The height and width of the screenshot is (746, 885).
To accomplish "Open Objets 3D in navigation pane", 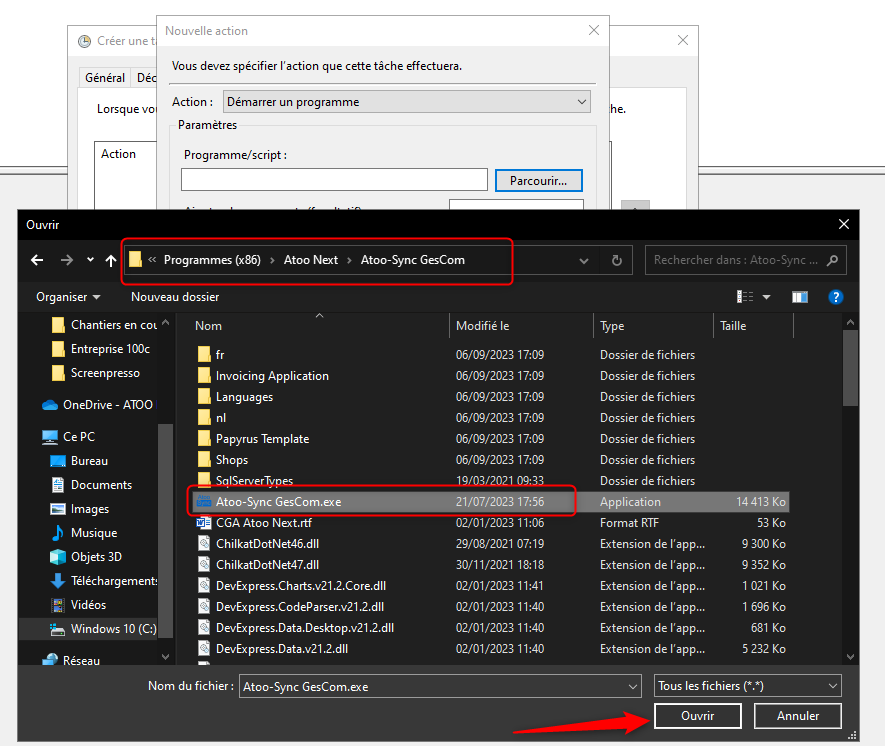I will (x=86, y=557).
